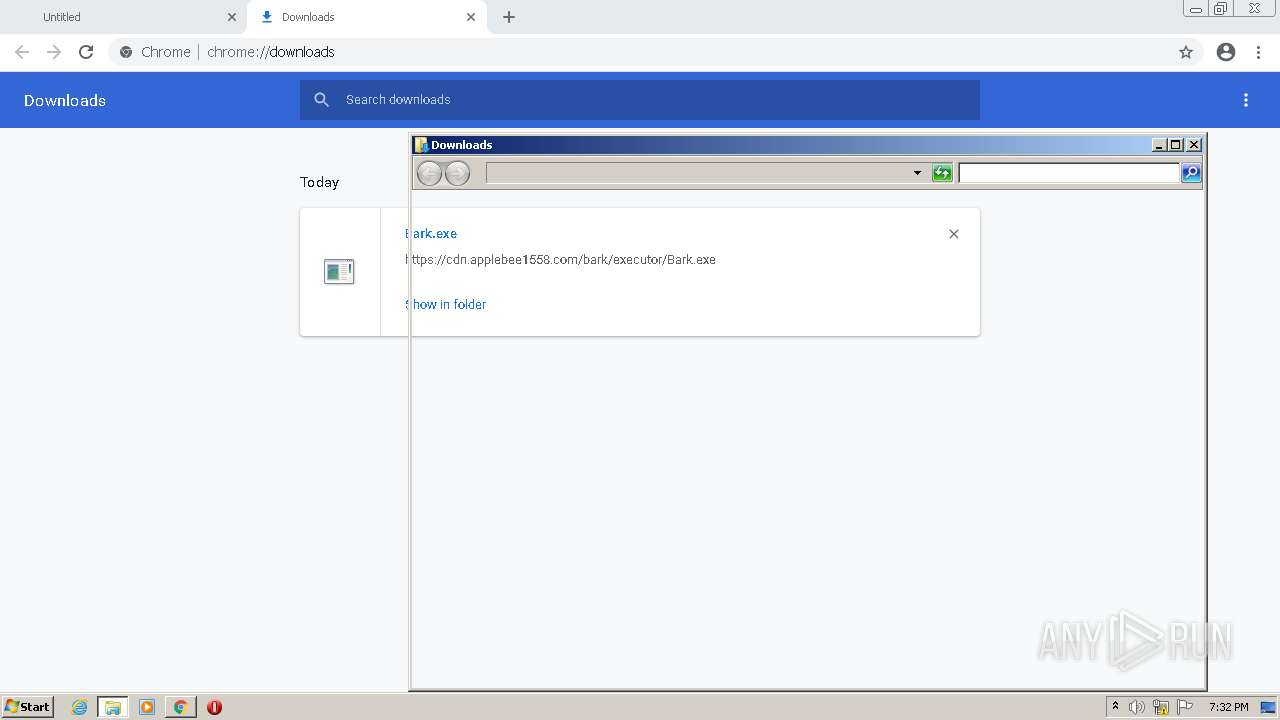The width and height of the screenshot is (1280, 720).
Task: Click Chrome icon in taskbar
Action: 181,707
